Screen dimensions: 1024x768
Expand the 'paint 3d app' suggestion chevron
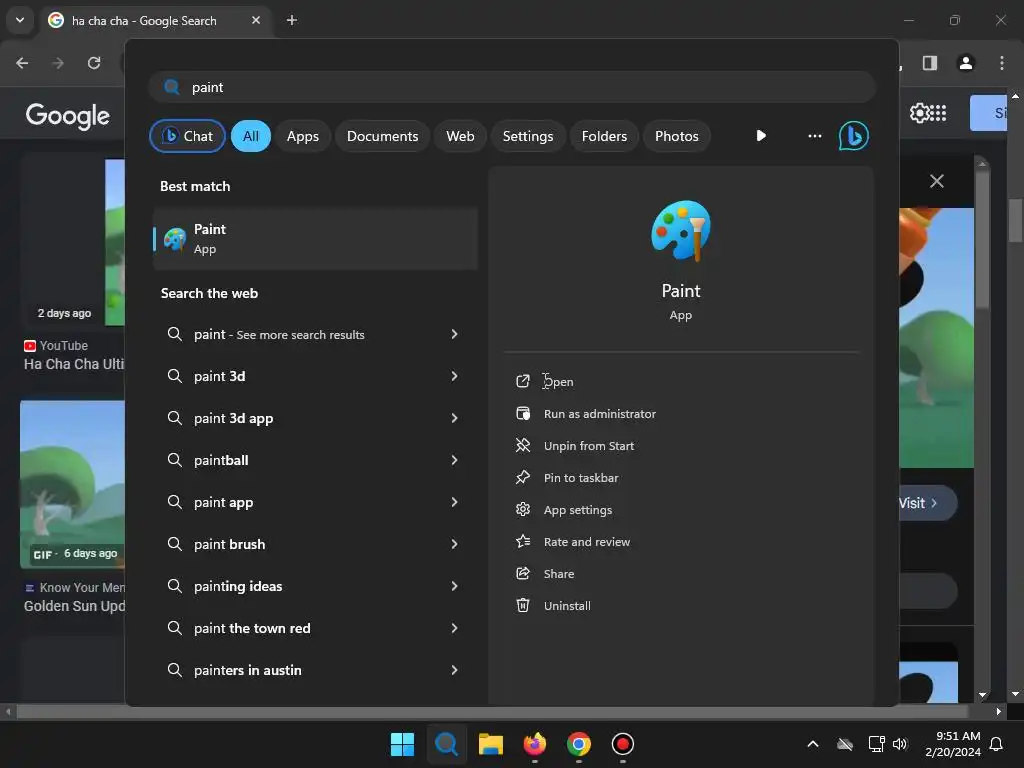(x=454, y=418)
